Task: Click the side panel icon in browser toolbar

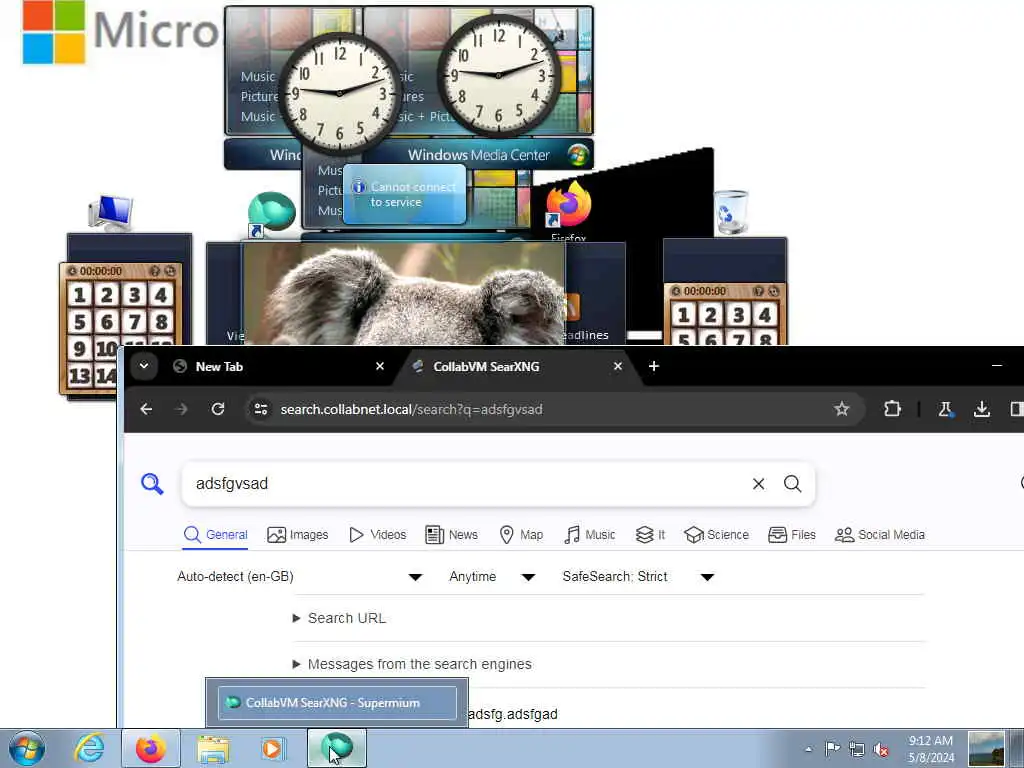Action: 1016,409
